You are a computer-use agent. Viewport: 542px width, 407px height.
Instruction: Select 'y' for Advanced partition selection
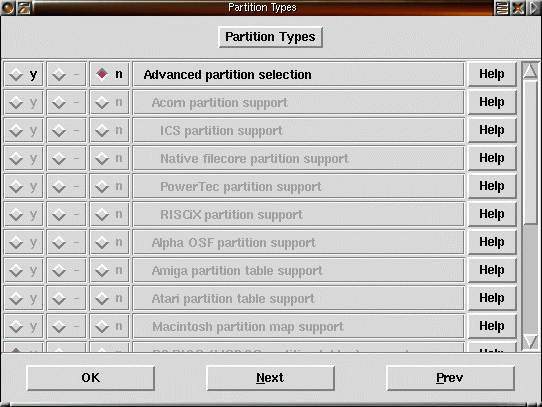24,74
